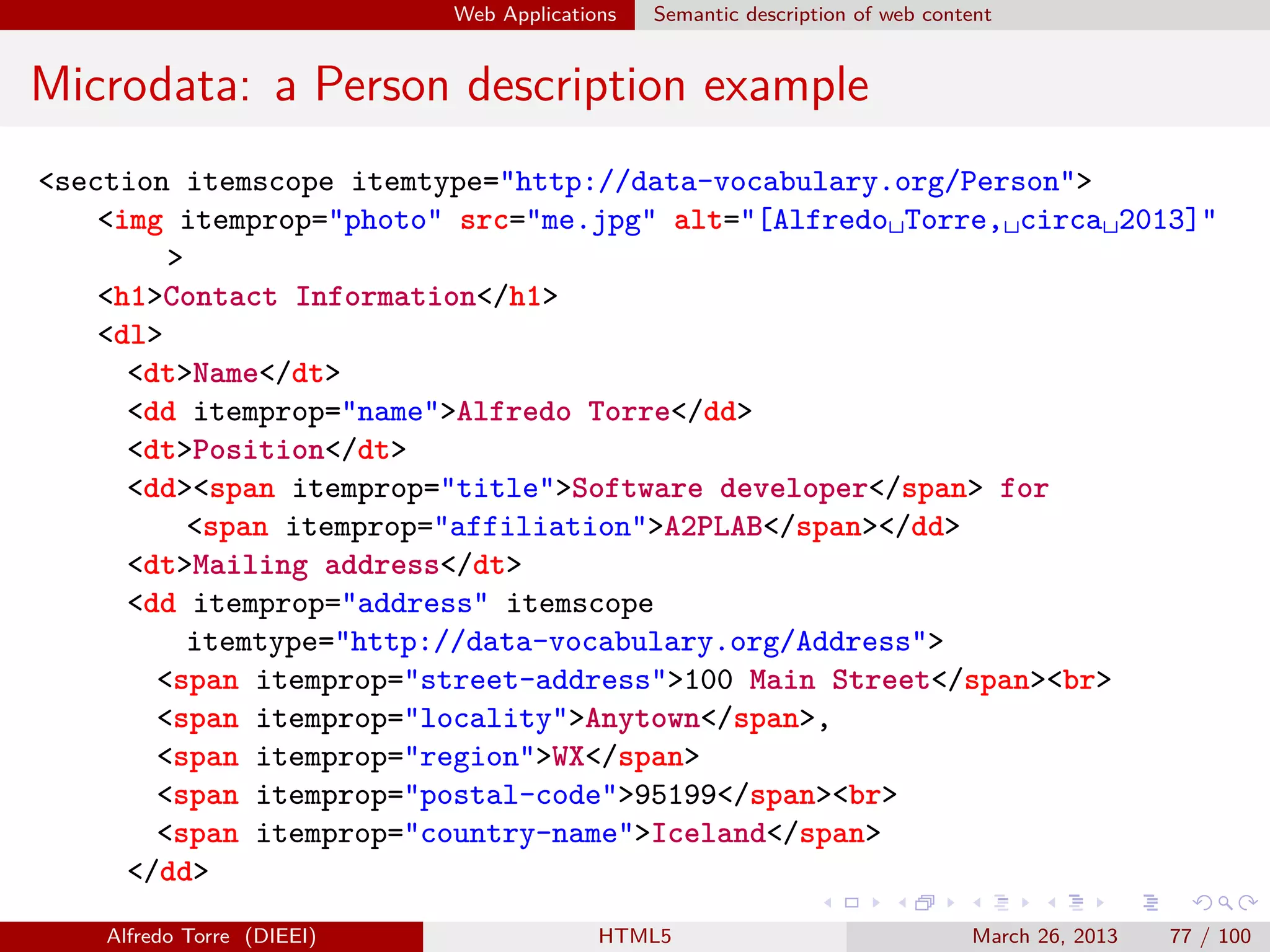Go to the next section arrow
Screen dimensions: 1270x952
pos(1100,902)
